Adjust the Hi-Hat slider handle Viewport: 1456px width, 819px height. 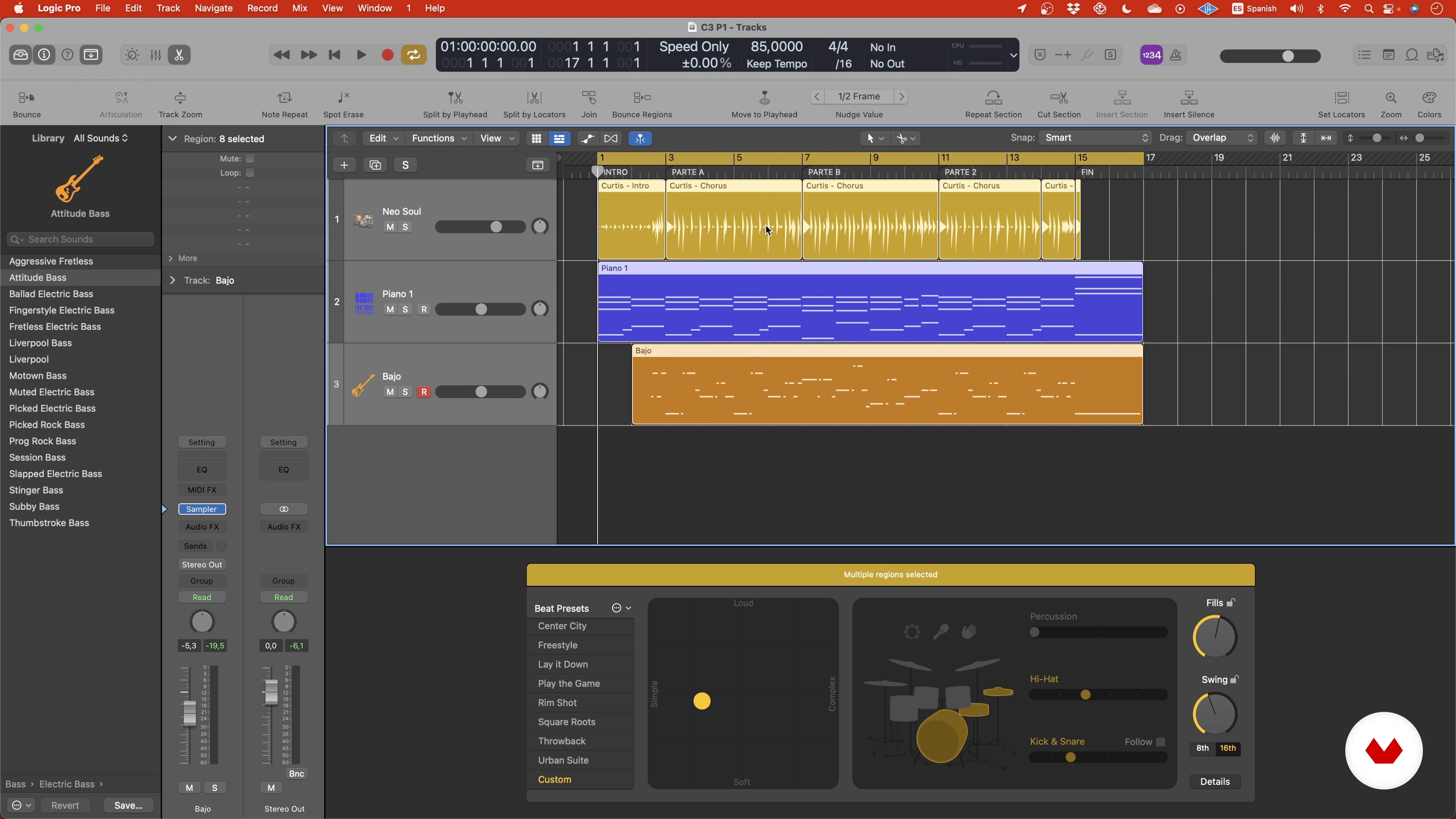(x=1085, y=695)
